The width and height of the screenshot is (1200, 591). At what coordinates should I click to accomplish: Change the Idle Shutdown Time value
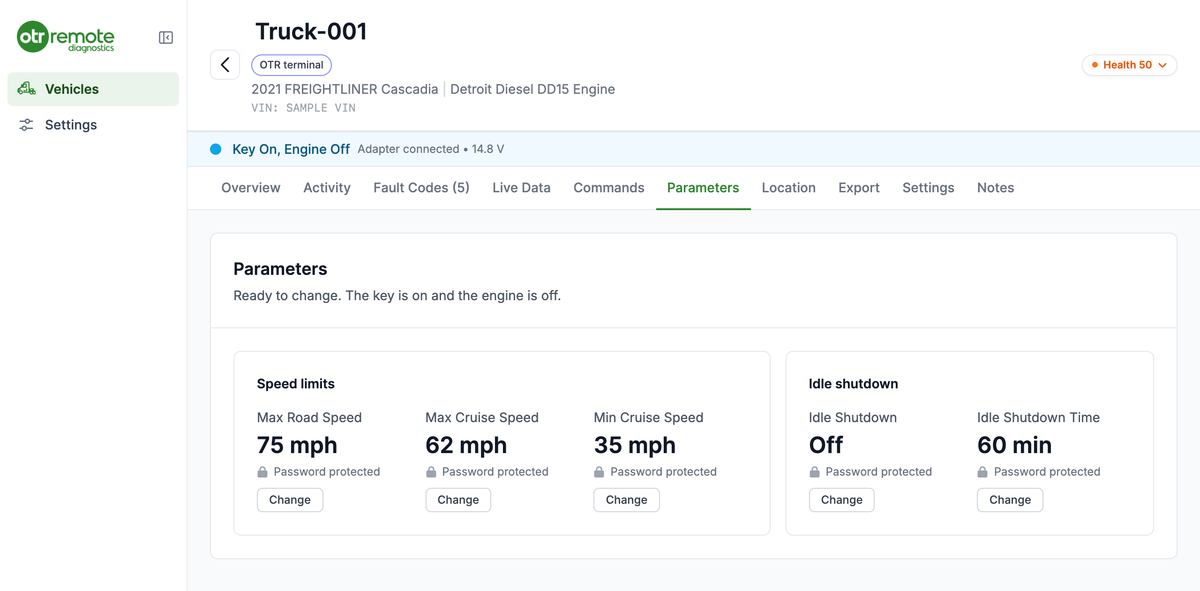(1010, 500)
